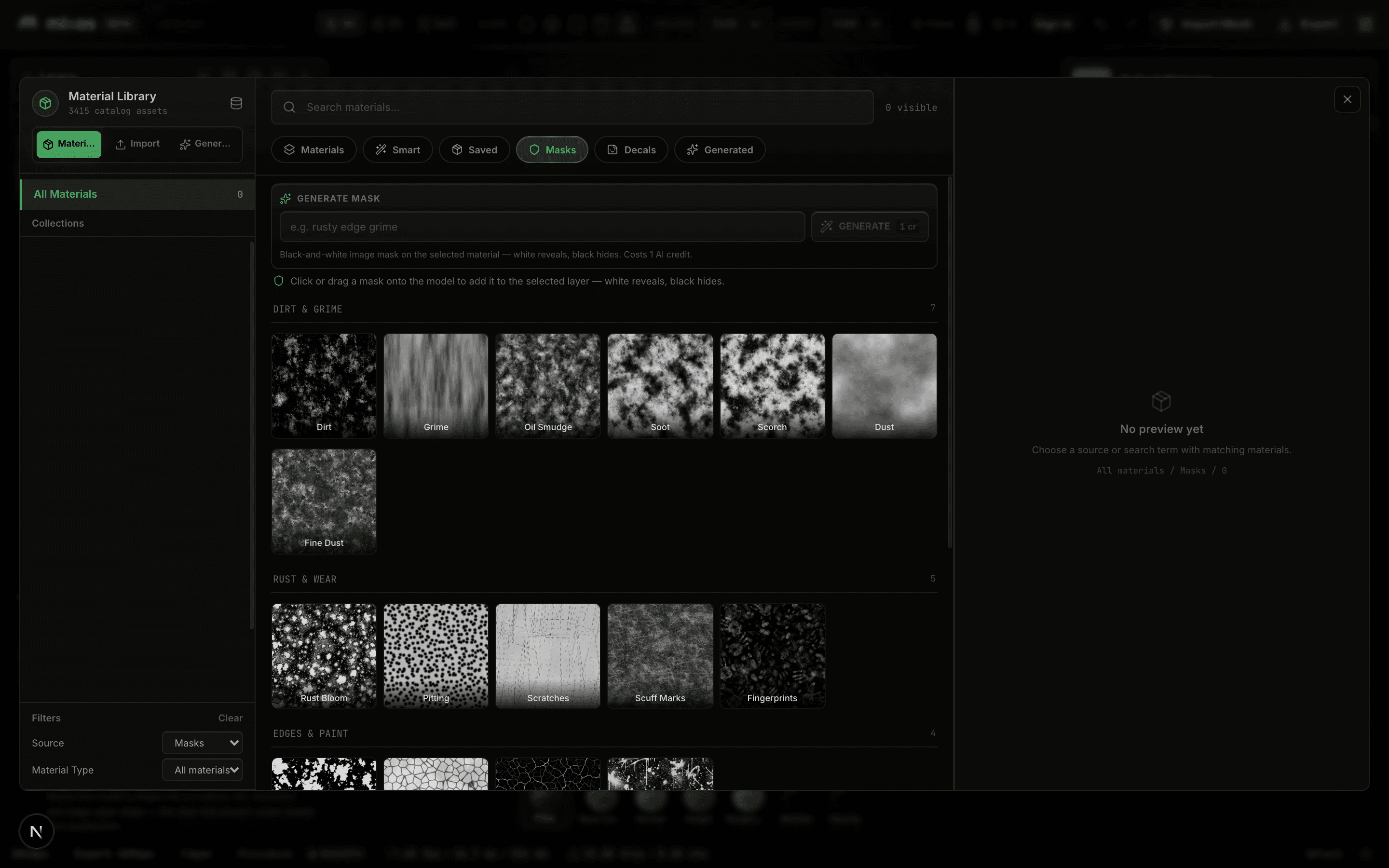Choose the Scuff Marks mask thumbnail

click(660, 656)
